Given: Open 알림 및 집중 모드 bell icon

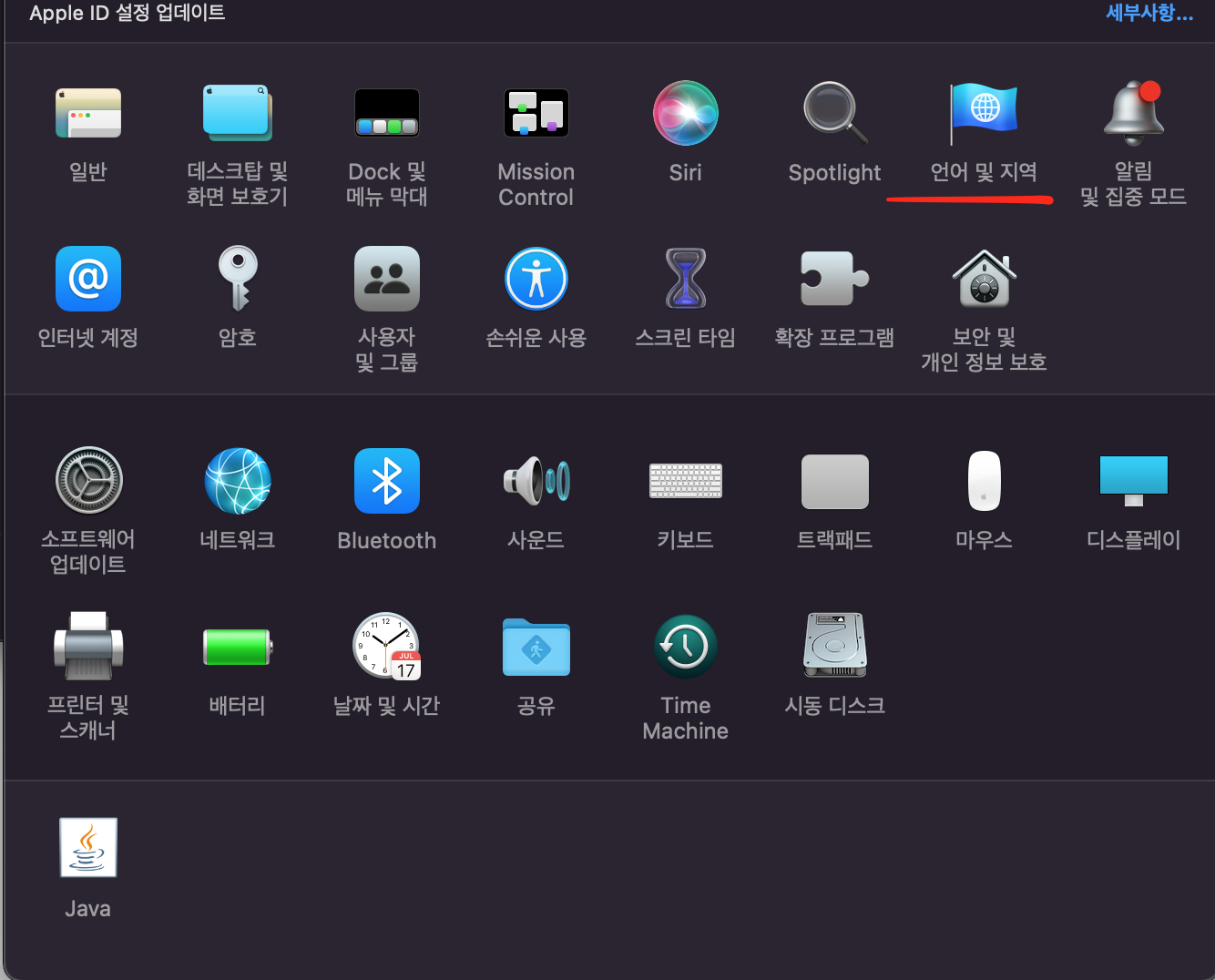Looking at the screenshot, I should [1134, 113].
